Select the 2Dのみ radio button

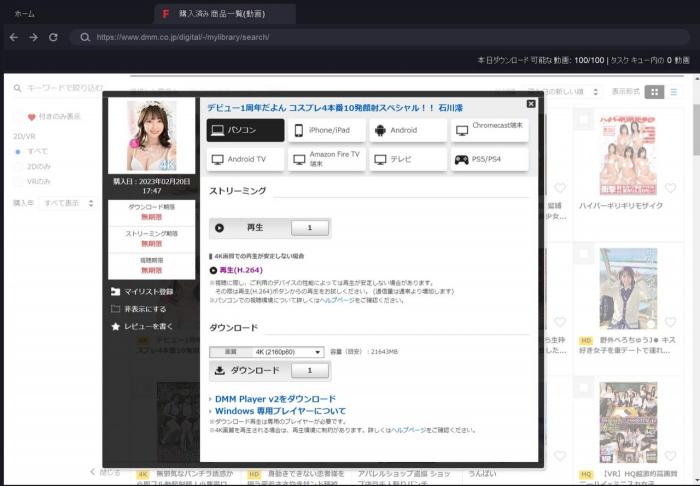click(x=18, y=167)
